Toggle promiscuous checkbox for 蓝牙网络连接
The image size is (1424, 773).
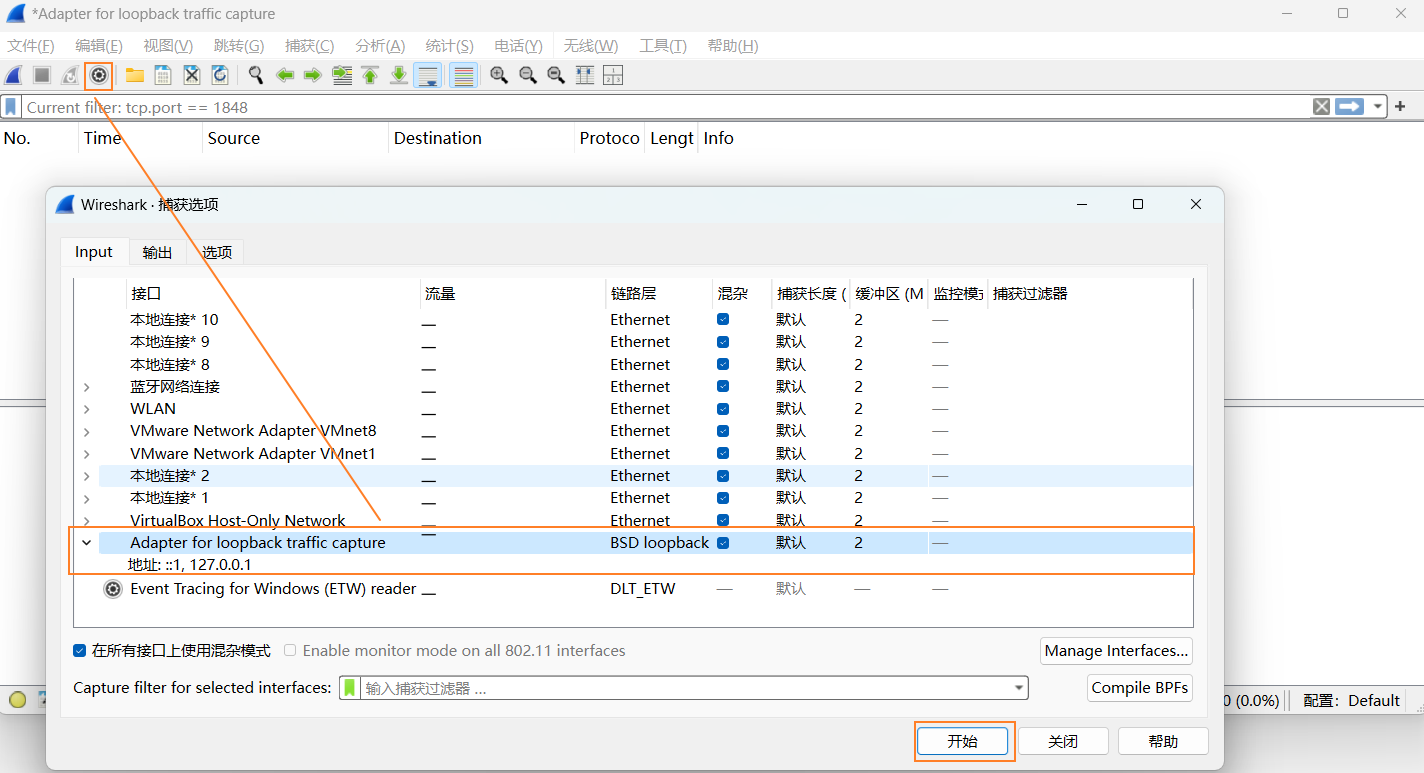(x=723, y=387)
